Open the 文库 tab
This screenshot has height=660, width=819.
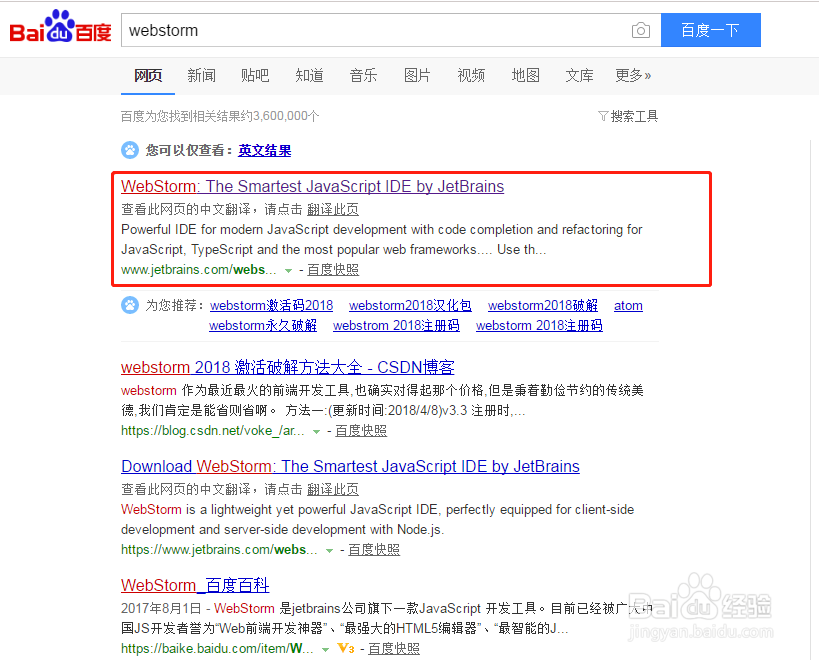tap(579, 76)
